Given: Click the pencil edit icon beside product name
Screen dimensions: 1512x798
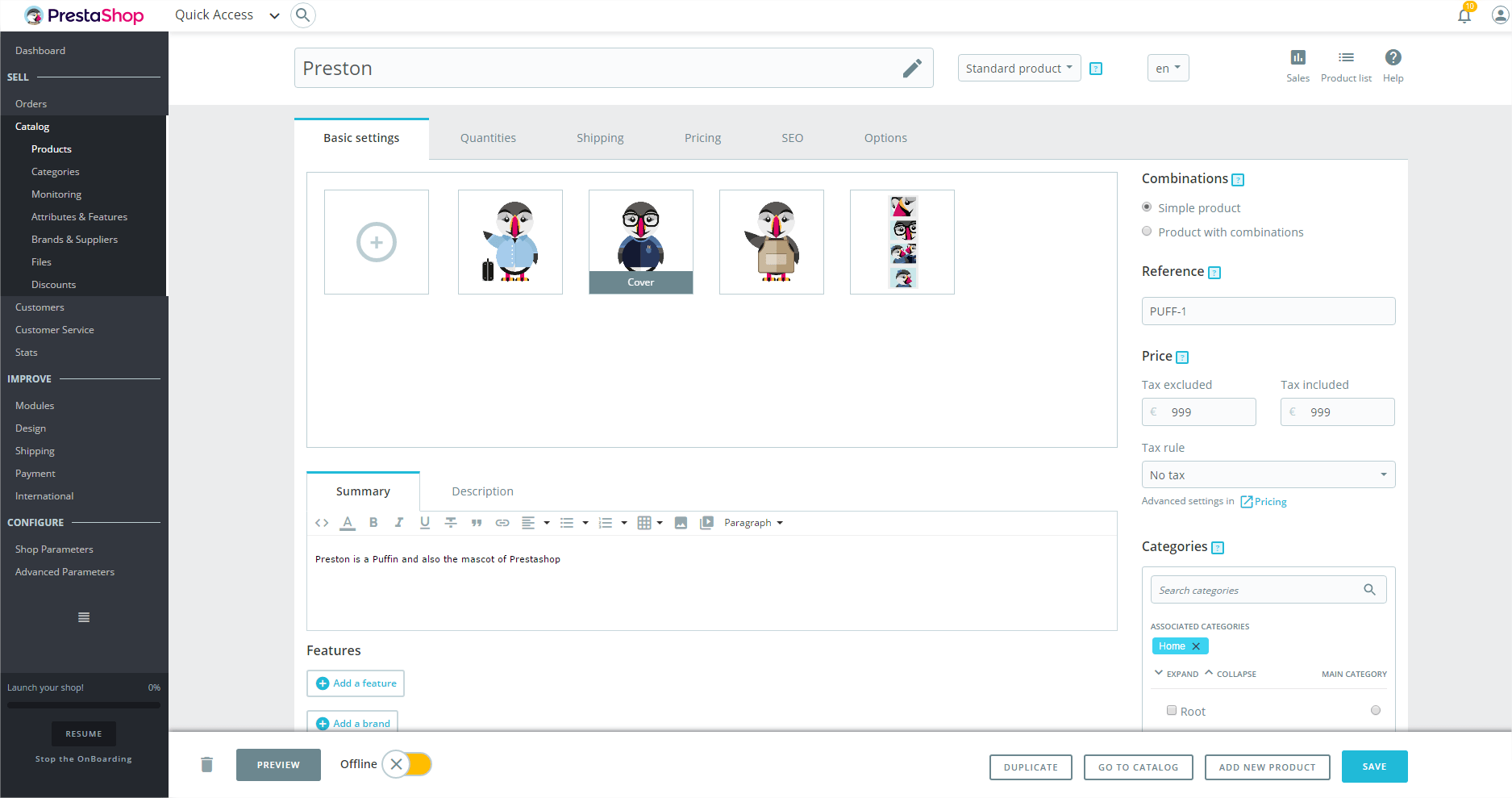Looking at the screenshot, I should (x=912, y=69).
